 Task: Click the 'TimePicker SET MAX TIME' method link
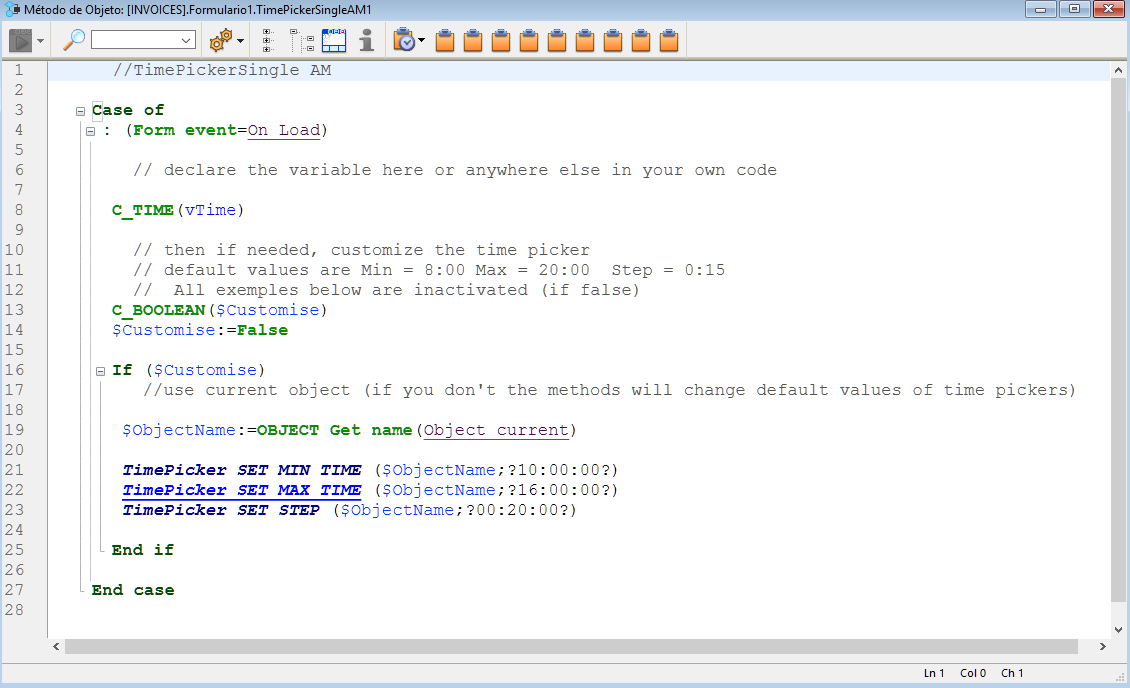241,490
